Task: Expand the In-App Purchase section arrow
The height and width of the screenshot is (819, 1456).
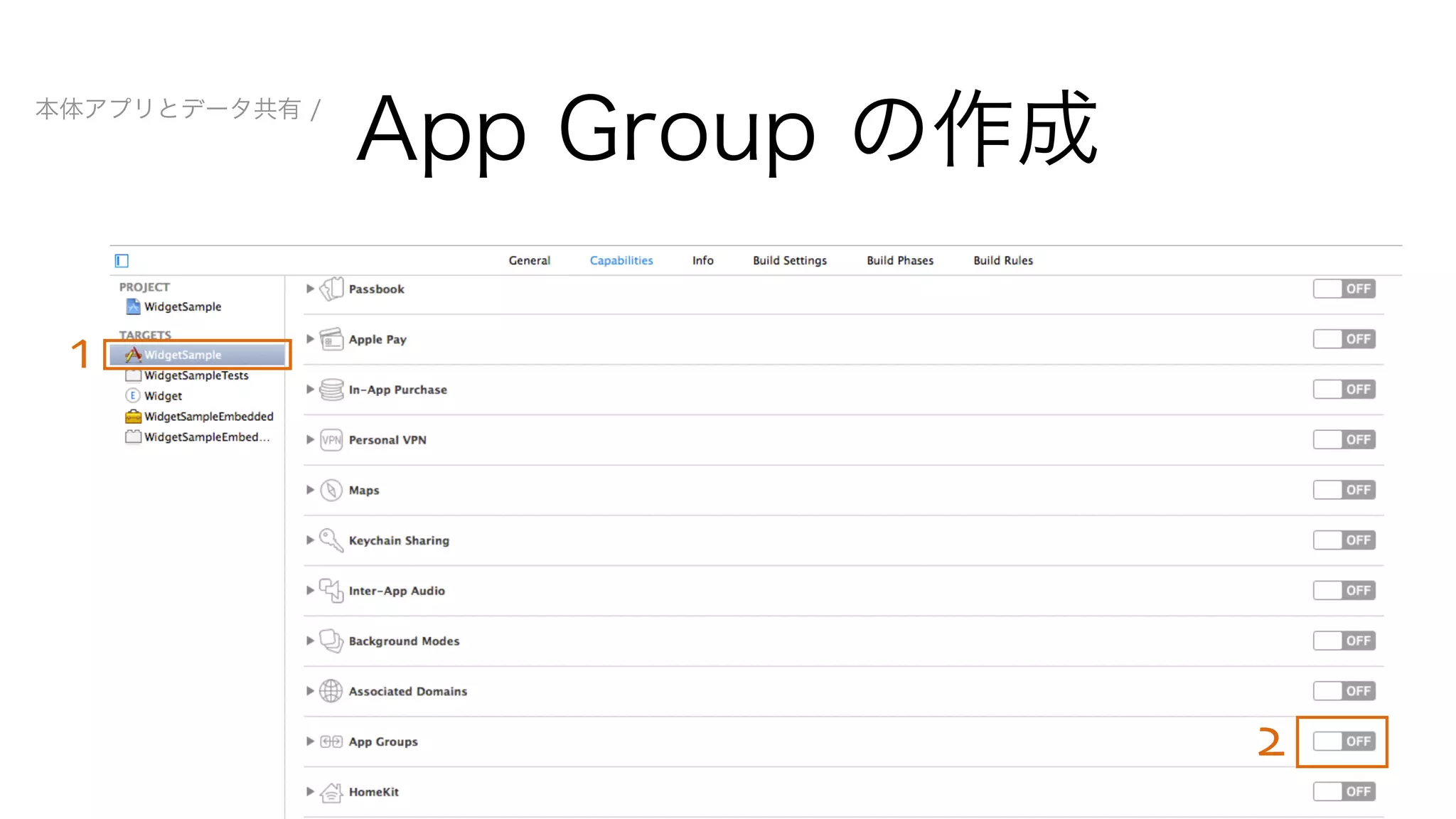Action: tap(310, 390)
